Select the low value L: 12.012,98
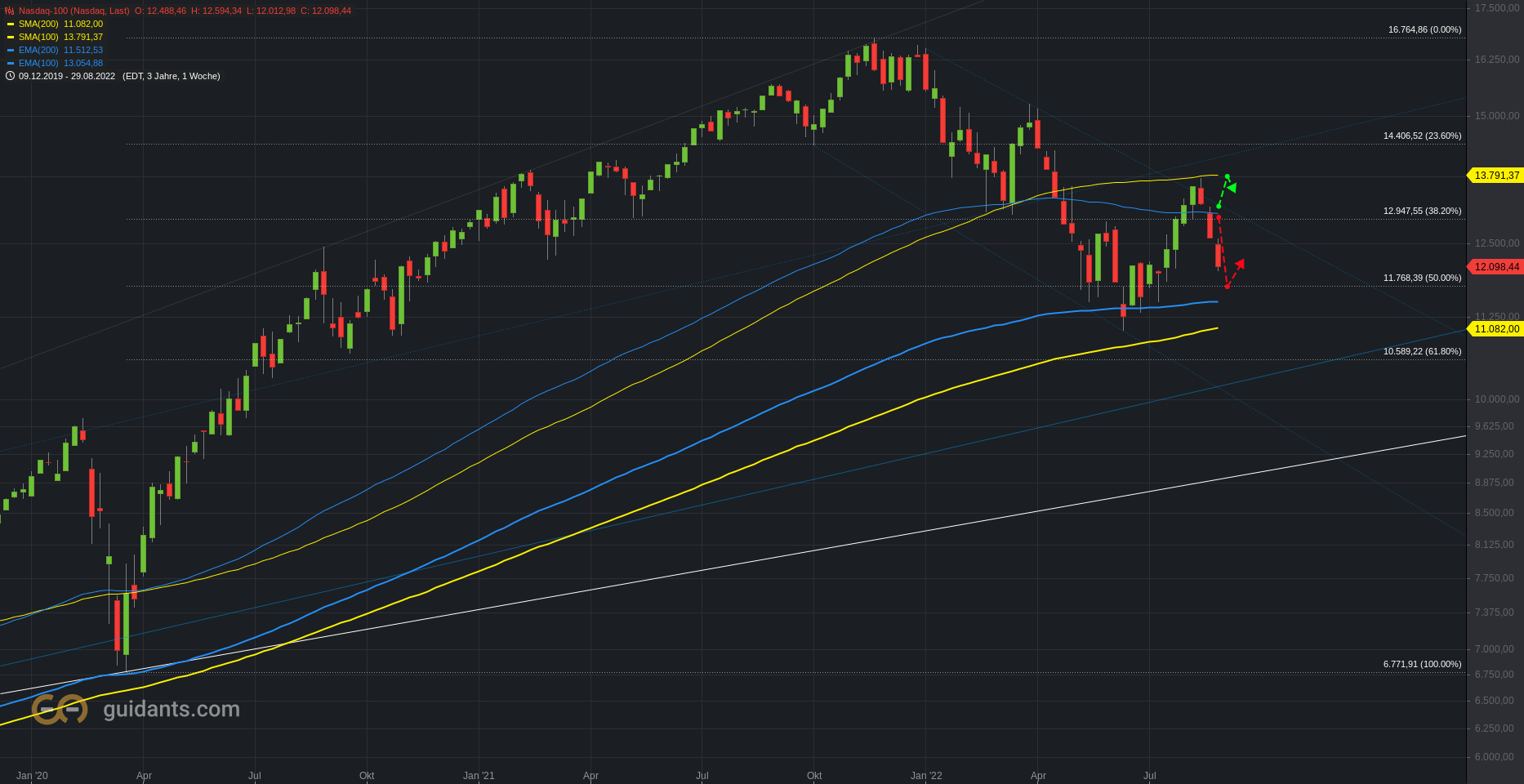Image resolution: width=1524 pixels, height=784 pixels. (271, 11)
